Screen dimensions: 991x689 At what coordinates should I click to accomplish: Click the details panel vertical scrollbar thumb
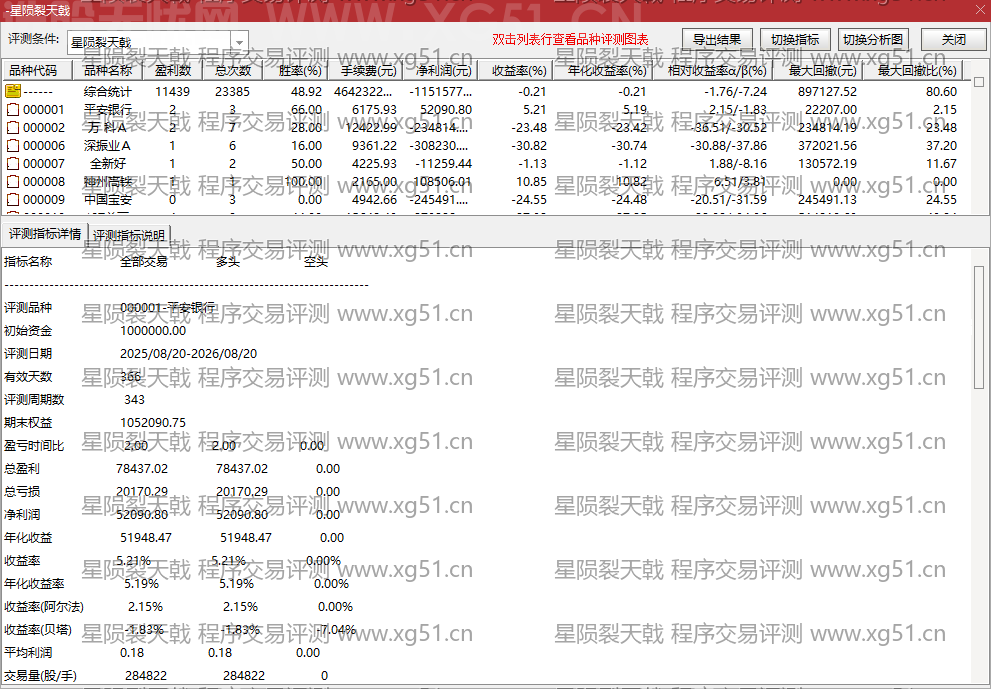pyautogui.click(x=979, y=327)
